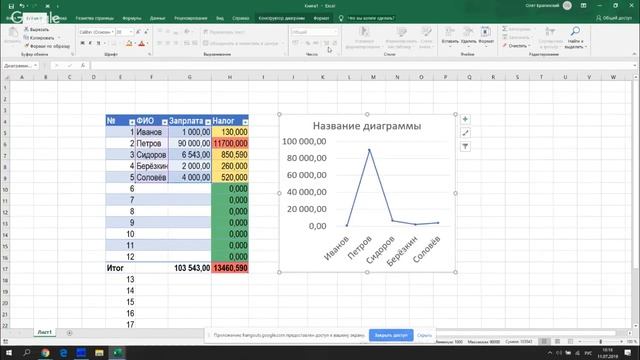Open File Explorer from taskbar

point(99,353)
